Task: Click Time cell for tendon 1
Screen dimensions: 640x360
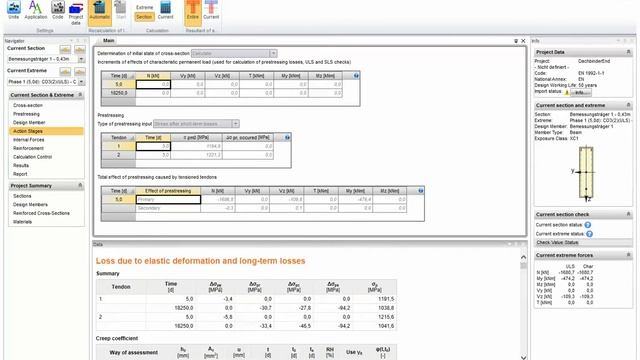Action: pos(153,146)
